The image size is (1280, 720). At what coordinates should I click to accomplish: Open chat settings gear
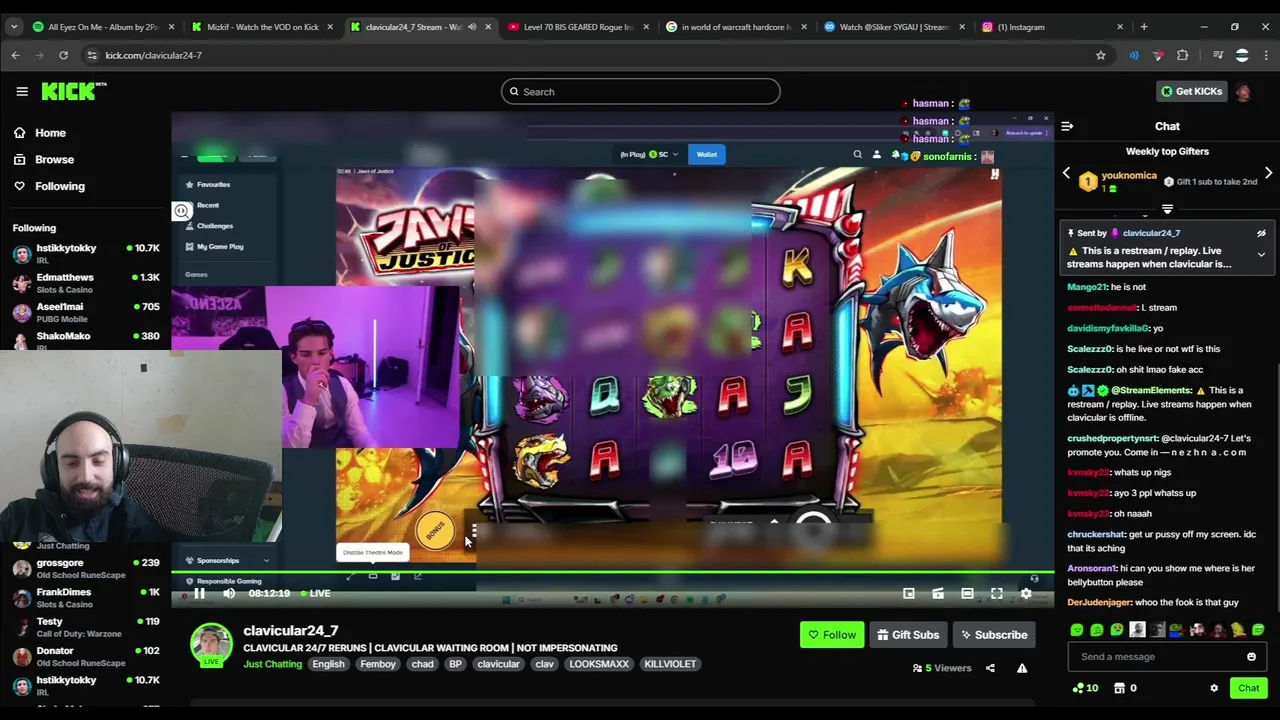pos(1214,688)
